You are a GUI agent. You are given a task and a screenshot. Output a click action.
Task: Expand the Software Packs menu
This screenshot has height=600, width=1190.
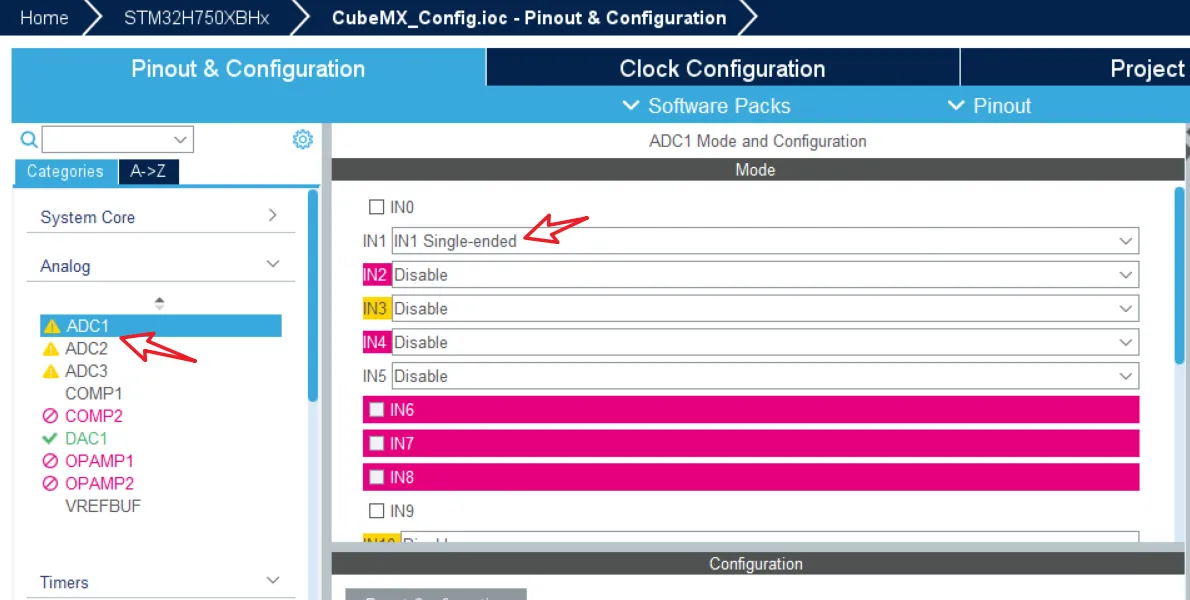(706, 106)
